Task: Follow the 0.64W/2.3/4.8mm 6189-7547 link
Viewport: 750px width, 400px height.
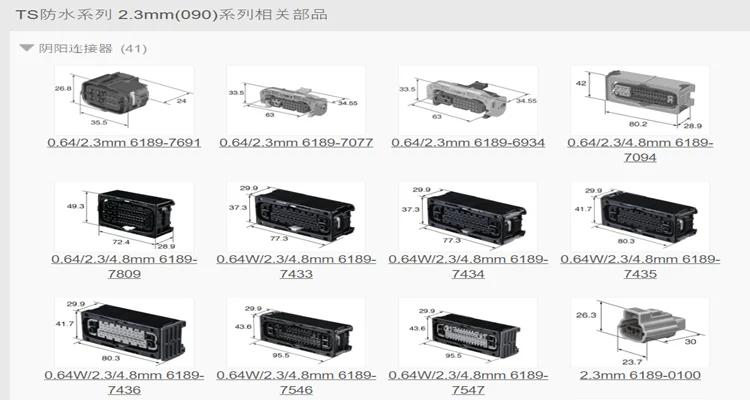Action: 468,382
